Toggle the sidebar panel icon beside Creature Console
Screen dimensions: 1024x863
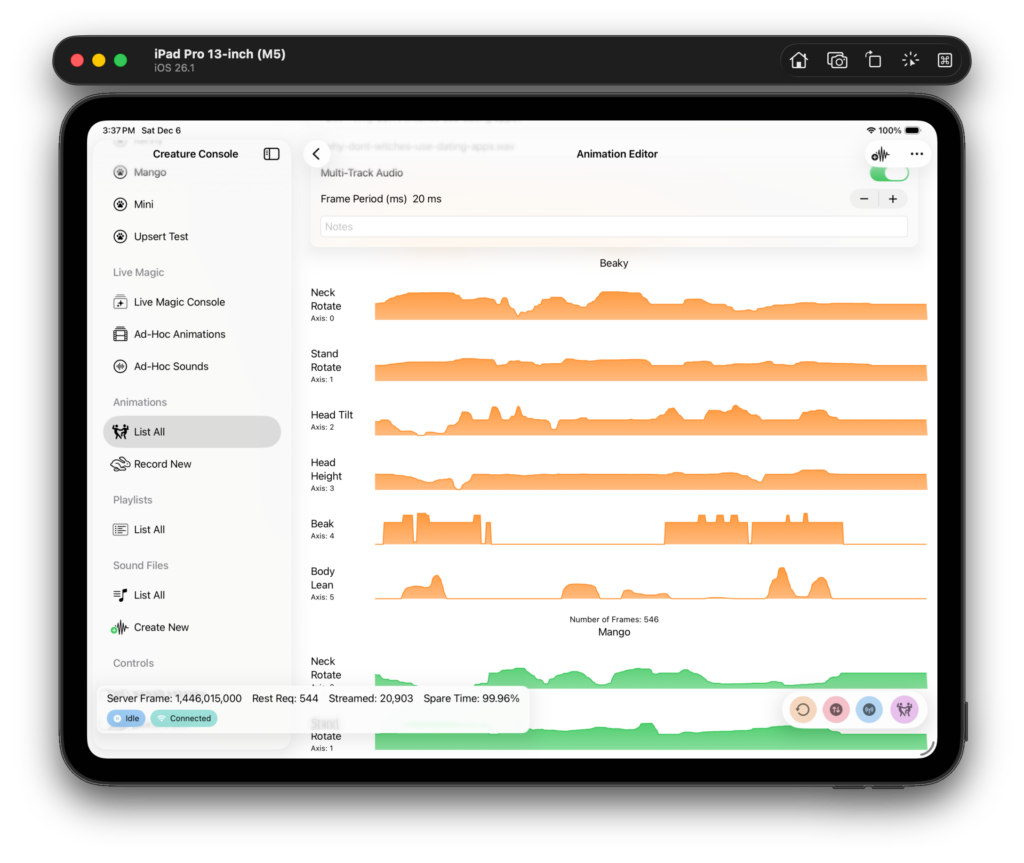pyautogui.click(x=271, y=154)
